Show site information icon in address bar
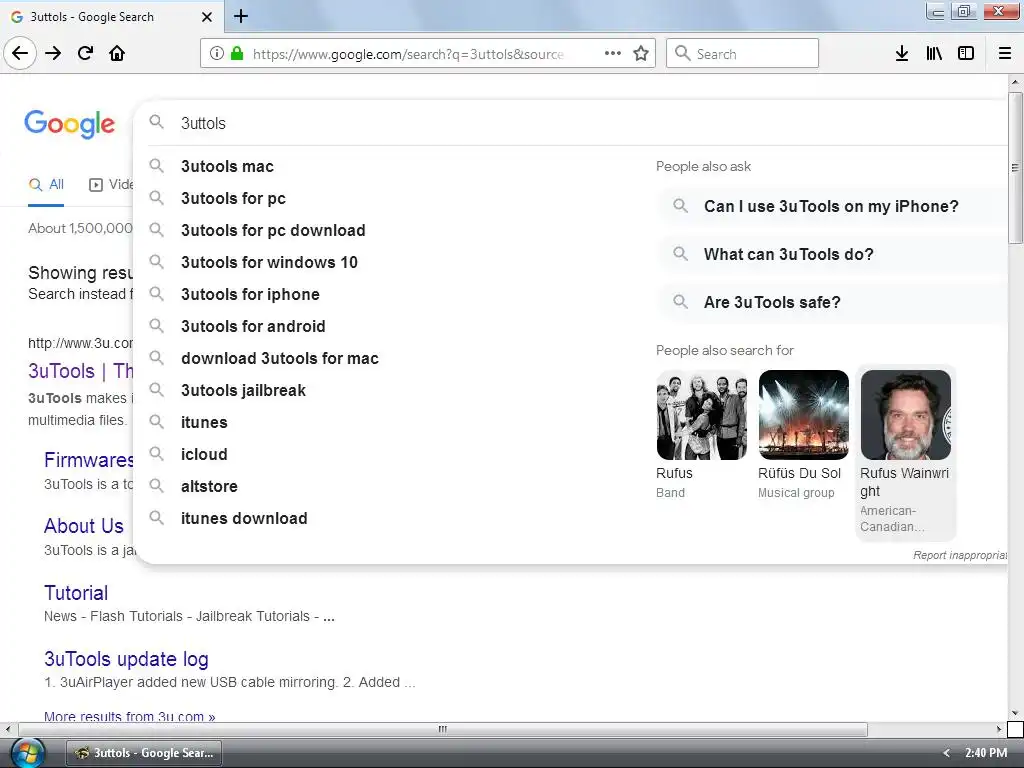Screen dimensions: 1024x768 tap(217, 54)
